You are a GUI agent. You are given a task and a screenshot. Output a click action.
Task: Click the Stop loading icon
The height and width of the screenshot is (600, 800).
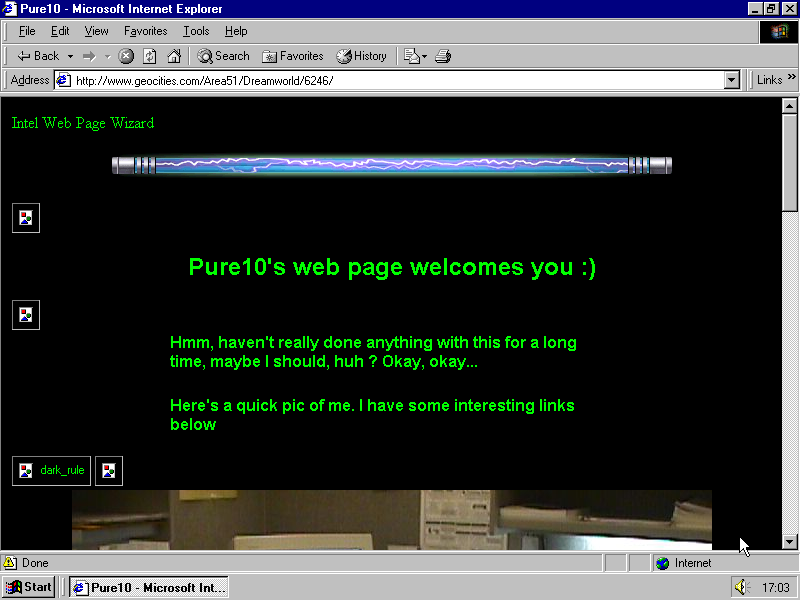(126, 56)
